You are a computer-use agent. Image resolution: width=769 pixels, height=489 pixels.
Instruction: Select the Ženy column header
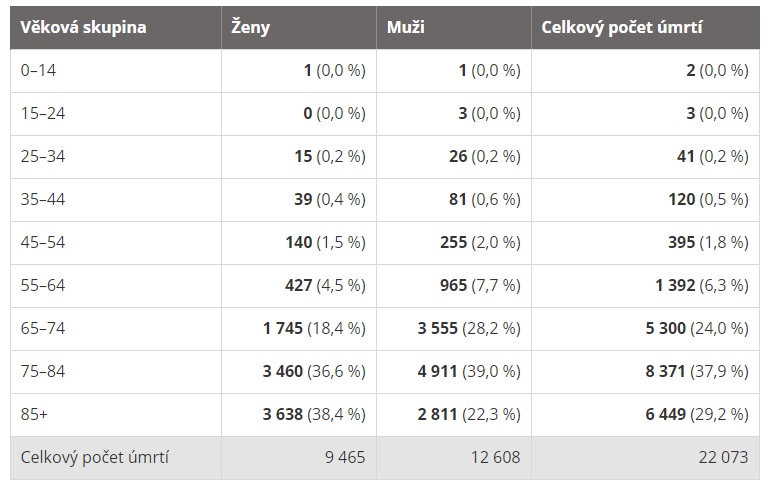click(299, 27)
